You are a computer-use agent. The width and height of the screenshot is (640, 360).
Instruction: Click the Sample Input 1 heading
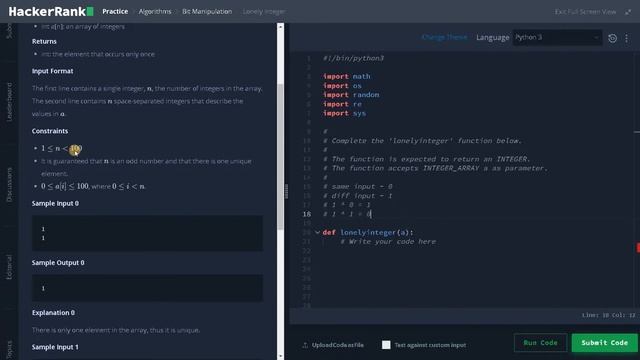pos(55,347)
